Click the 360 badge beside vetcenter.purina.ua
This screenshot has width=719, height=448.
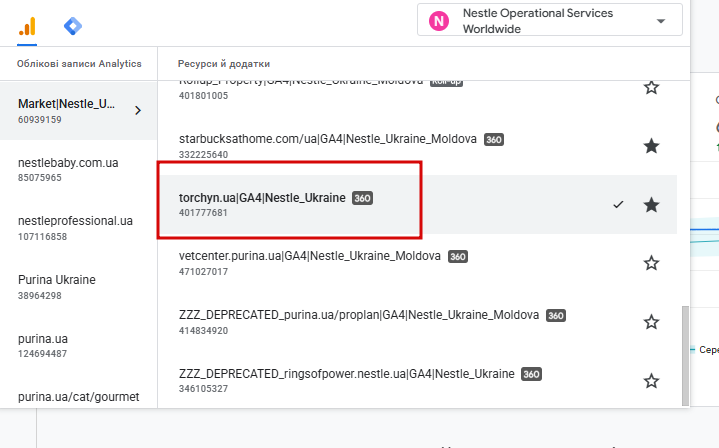click(458, 257)
